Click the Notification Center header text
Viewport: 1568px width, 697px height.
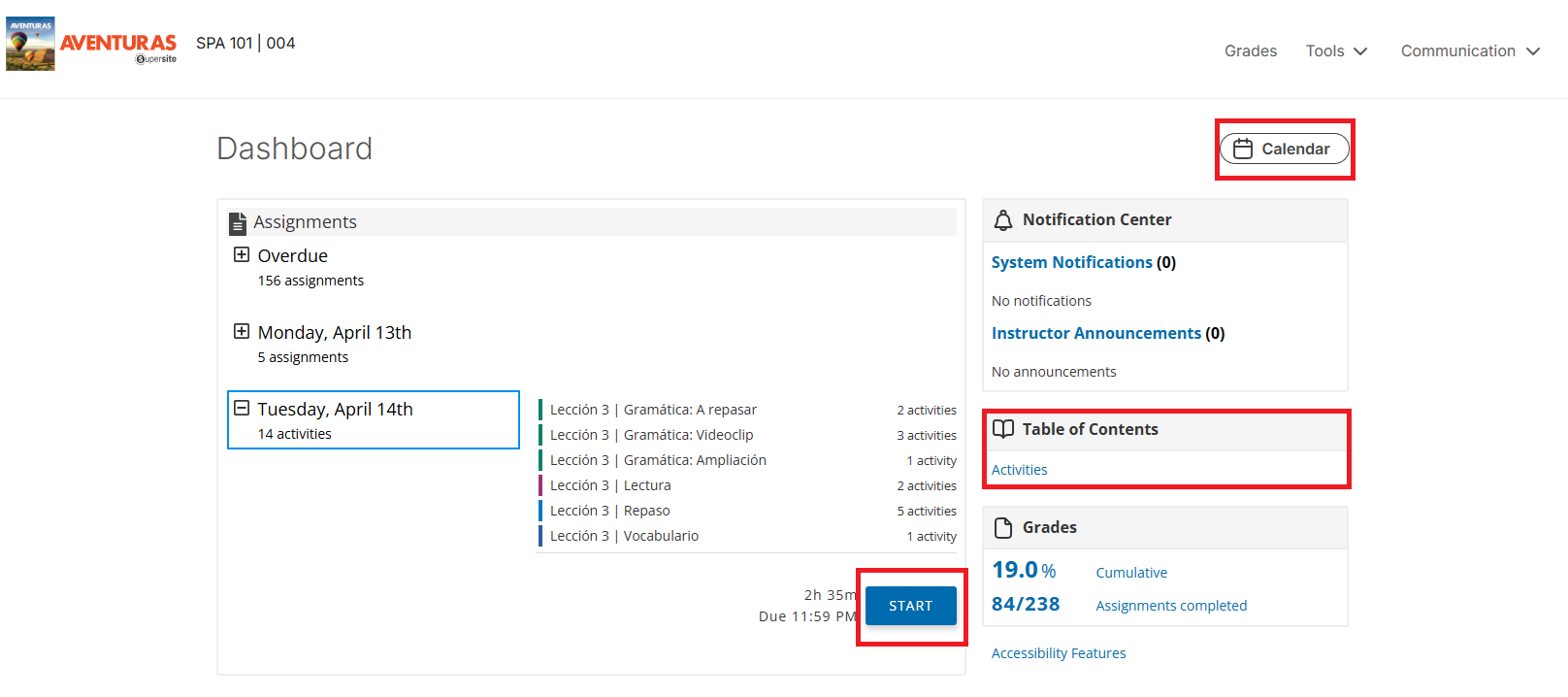pyautogui.click(x=1096, y=219)
